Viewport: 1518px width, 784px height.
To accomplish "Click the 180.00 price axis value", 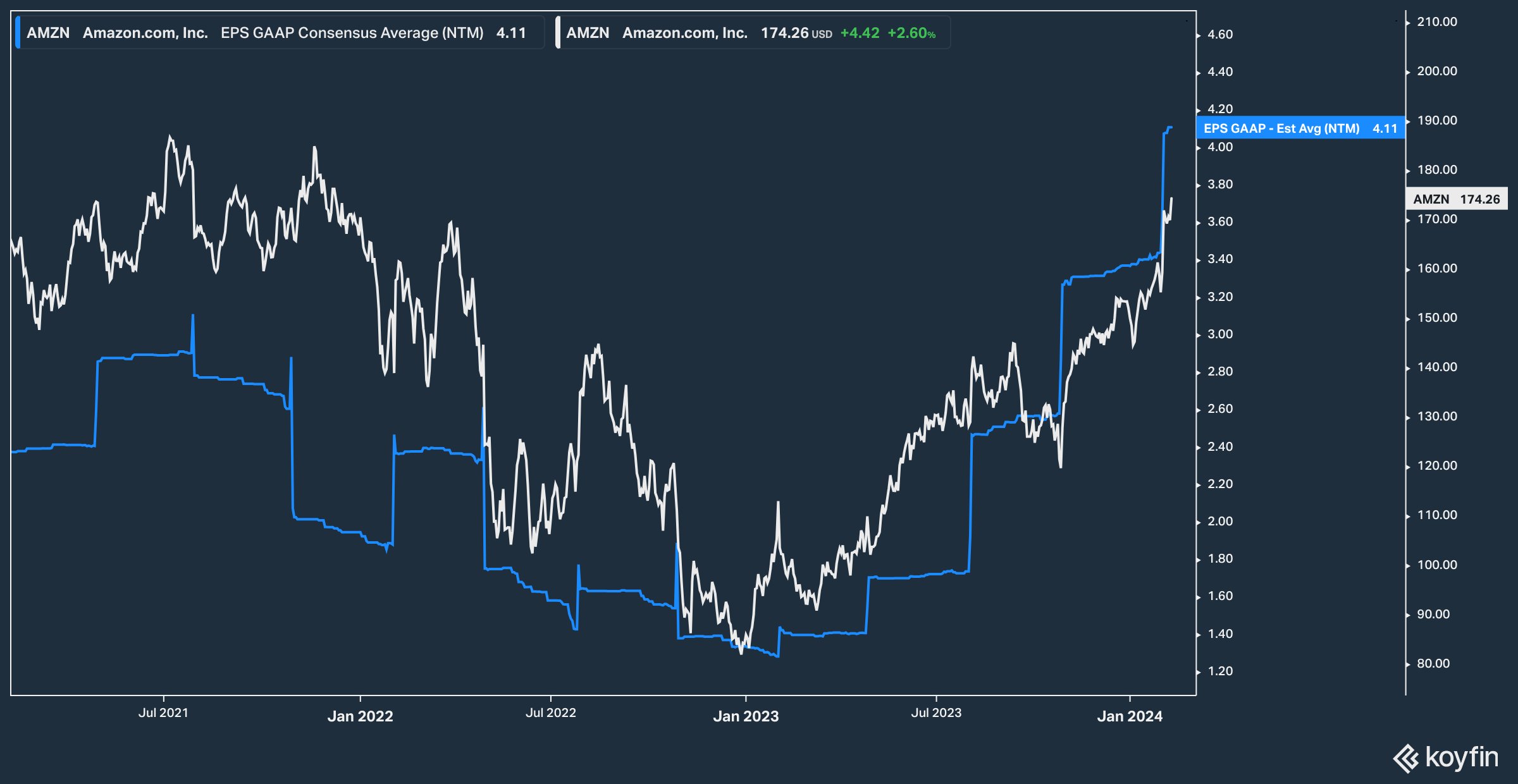I will pos(1437,170).
